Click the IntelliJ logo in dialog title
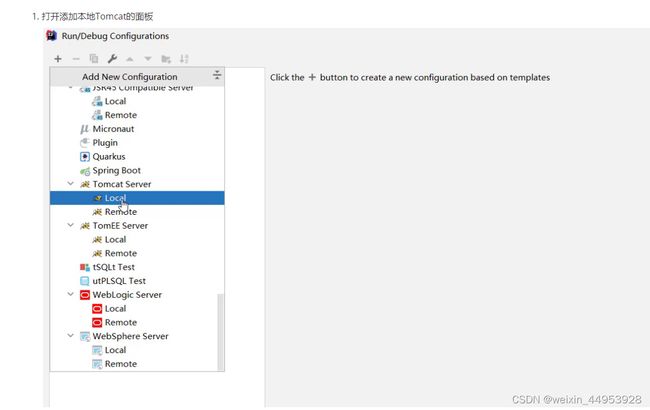This screenshot has height=410, width=650. 51,36
